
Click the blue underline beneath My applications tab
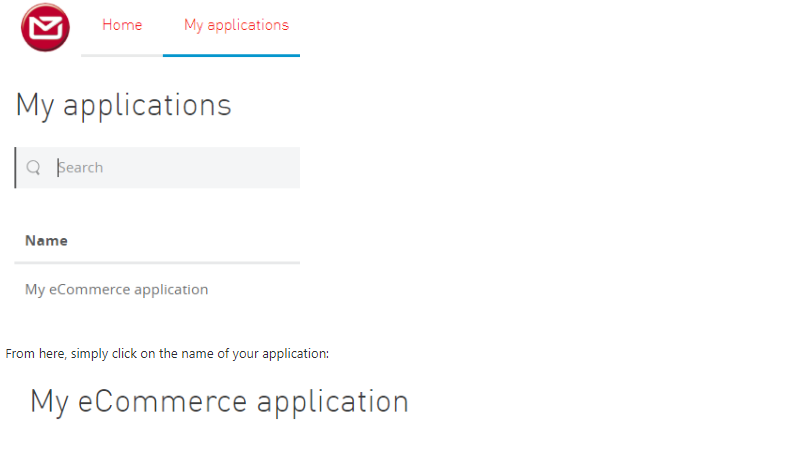[x=231, y=55]
